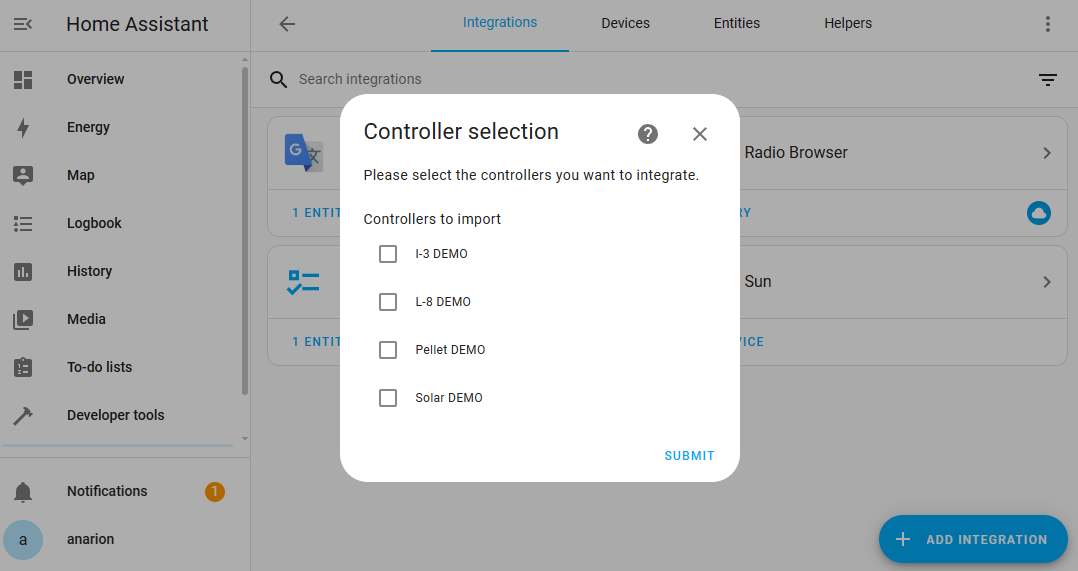Open the Energy lightning bolt item
Screen dimensions: 1078x571
[x=23, y=128]
